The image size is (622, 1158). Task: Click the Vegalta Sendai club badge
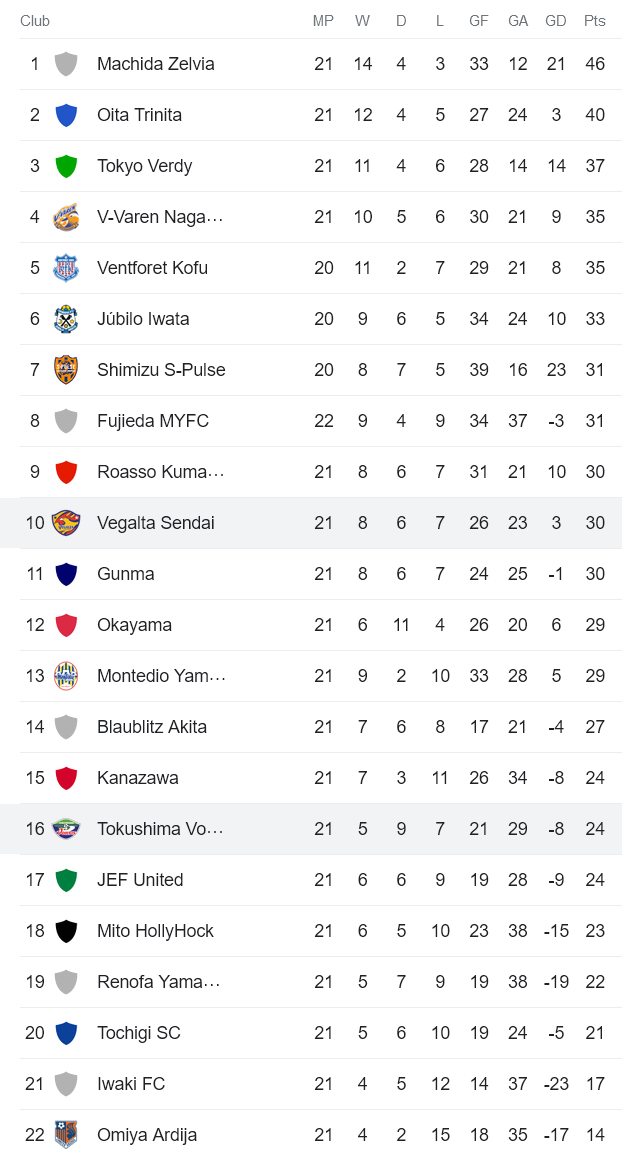[x=66, y=523]
